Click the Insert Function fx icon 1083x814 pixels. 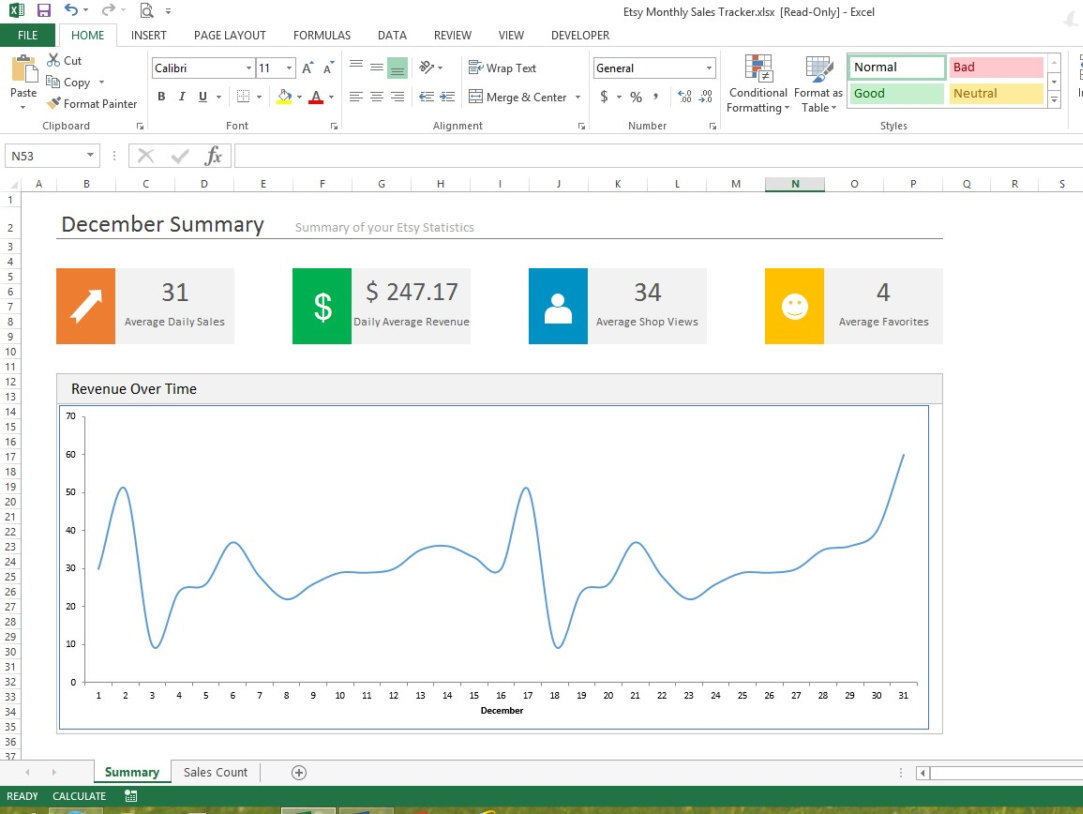coord(213,156)
